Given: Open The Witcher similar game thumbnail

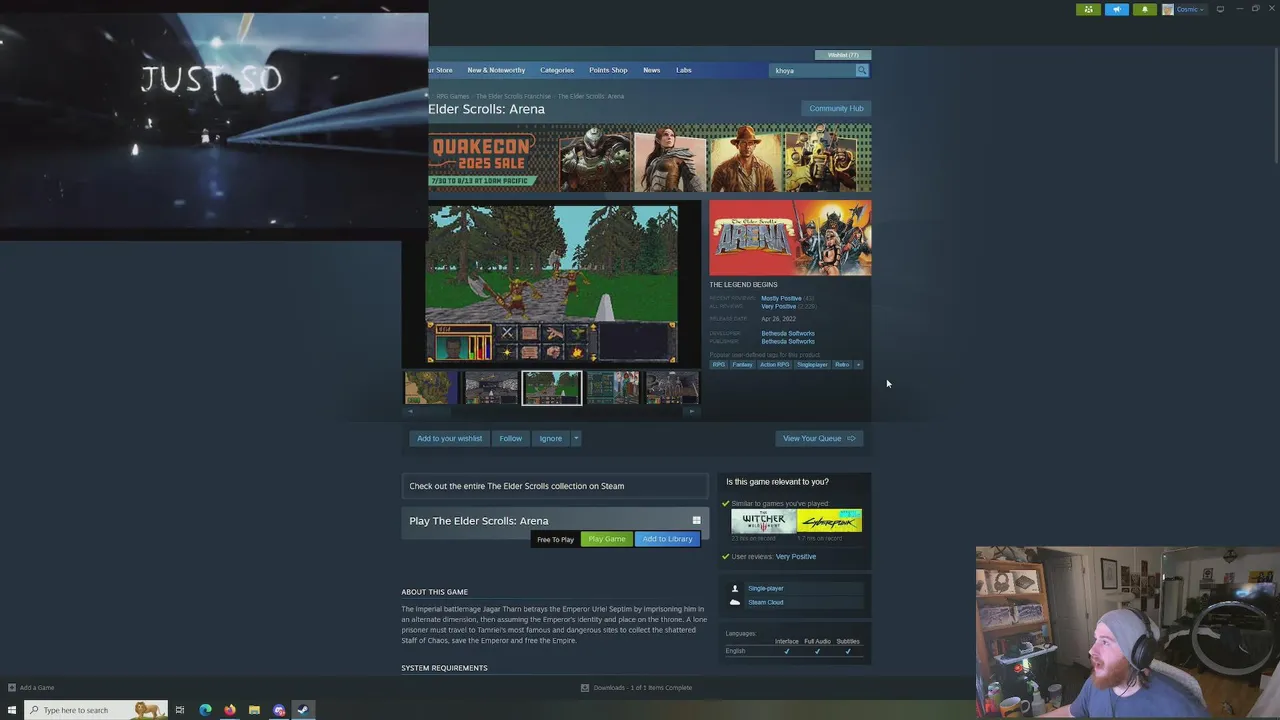Looking at the screenshot, I should tap(763, 521).
